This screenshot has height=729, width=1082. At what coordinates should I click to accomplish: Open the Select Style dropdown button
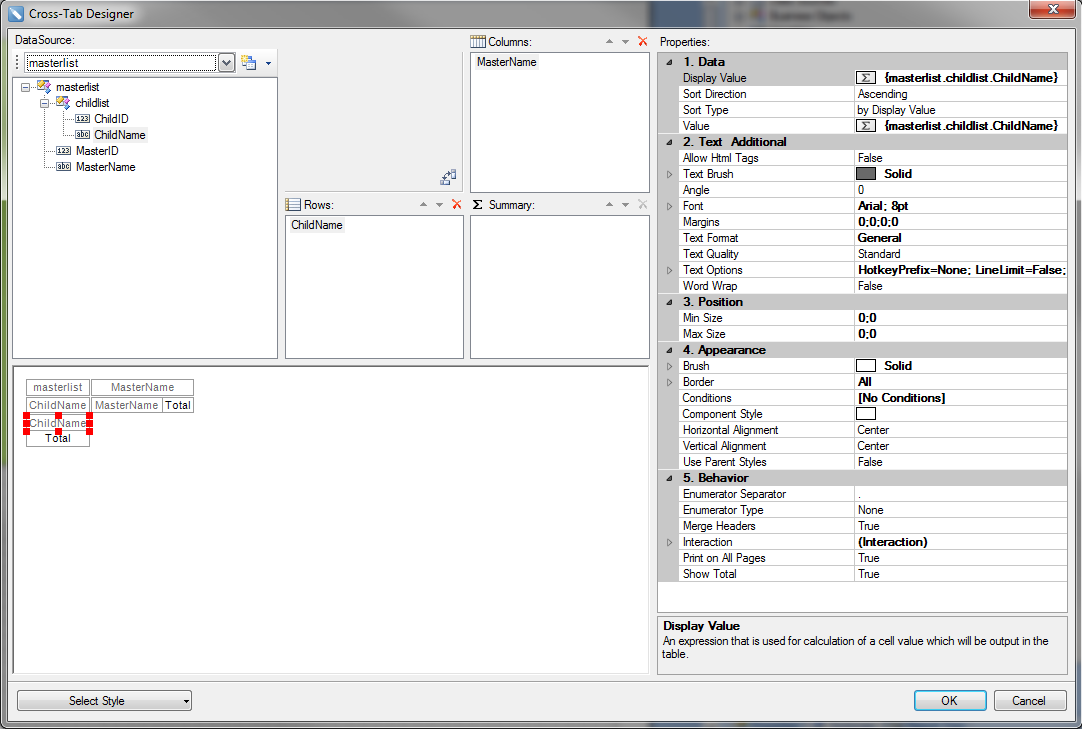(104, 701)
